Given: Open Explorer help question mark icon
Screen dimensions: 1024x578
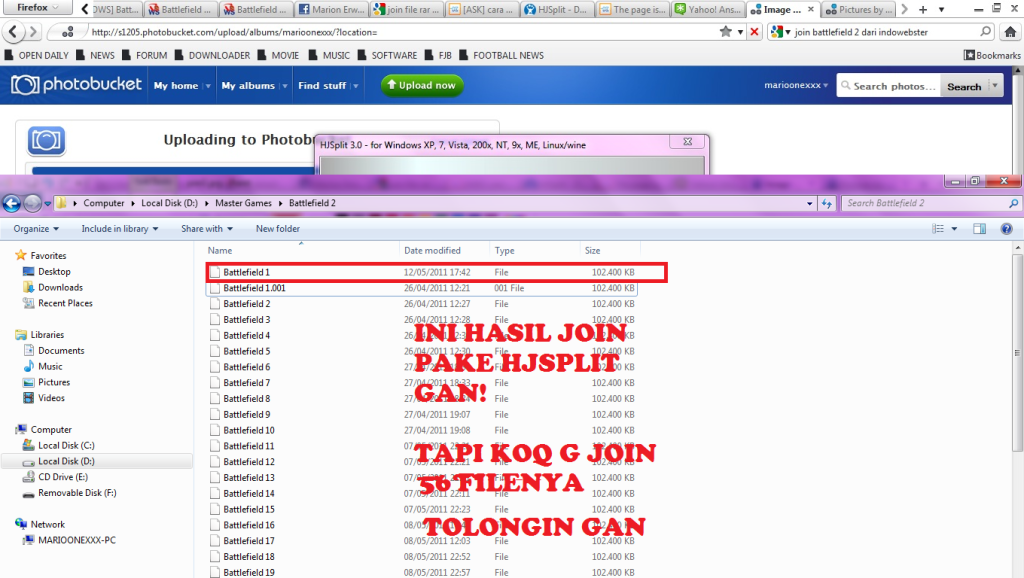Looking at the screenshot, I should [1006, 229].
